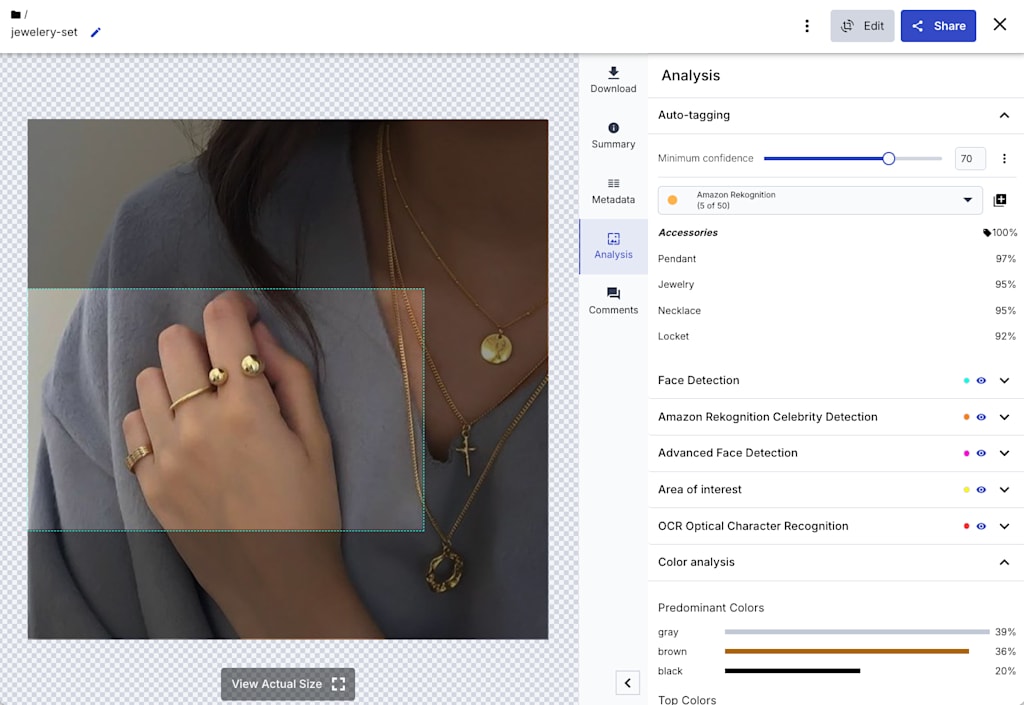Expand Amazon Rekognition Celebrity Detection

[x=1004, y=417]
